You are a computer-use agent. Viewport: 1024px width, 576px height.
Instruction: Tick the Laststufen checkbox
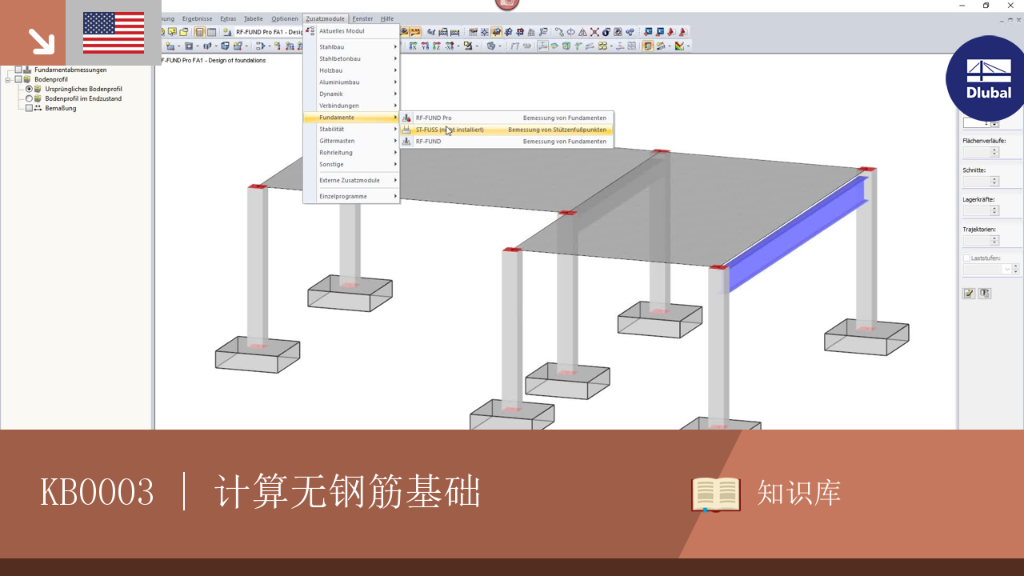(x=967, y=258)
